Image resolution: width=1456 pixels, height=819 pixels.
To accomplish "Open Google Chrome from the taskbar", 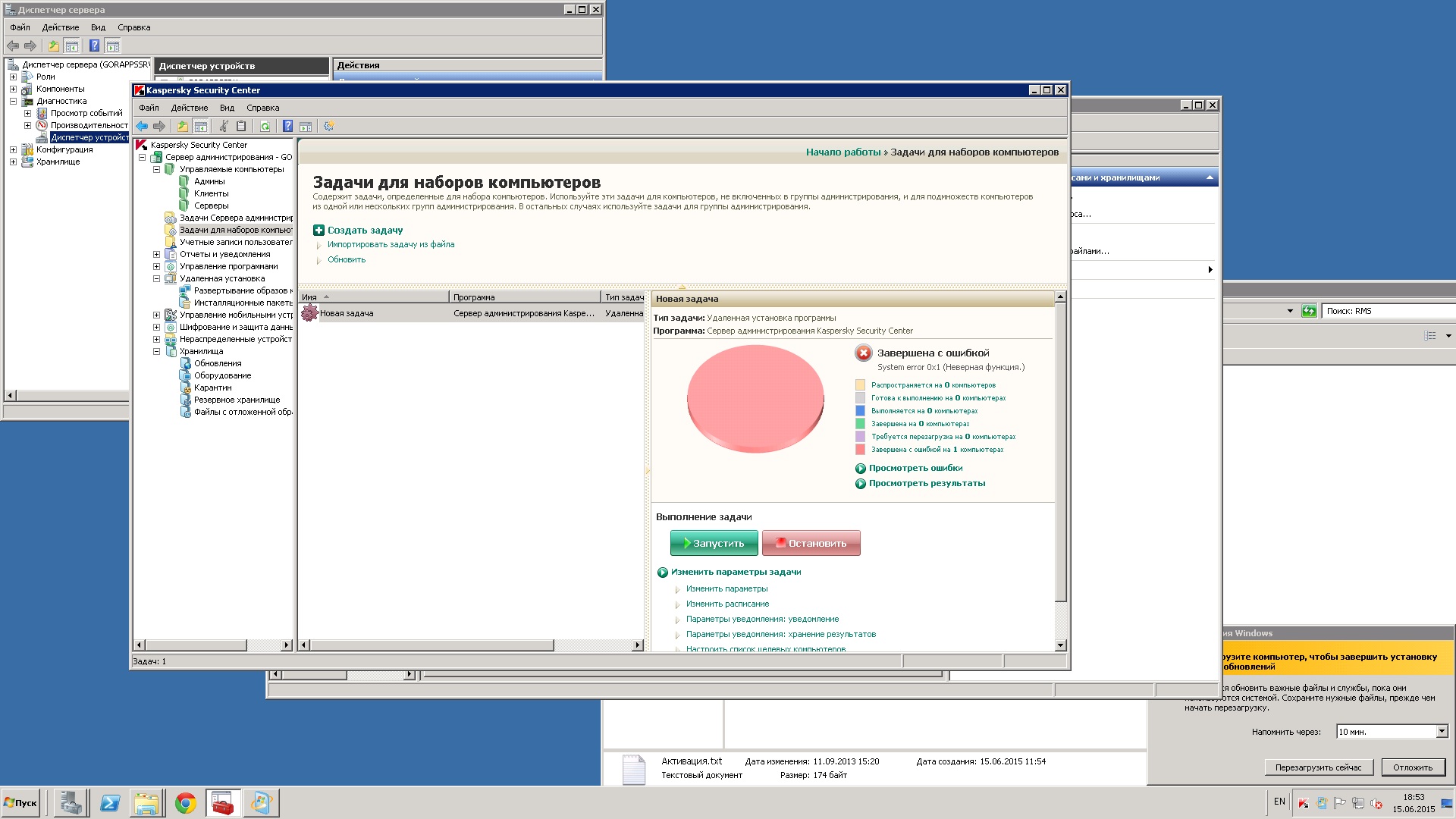I will [x=185, y=803].
